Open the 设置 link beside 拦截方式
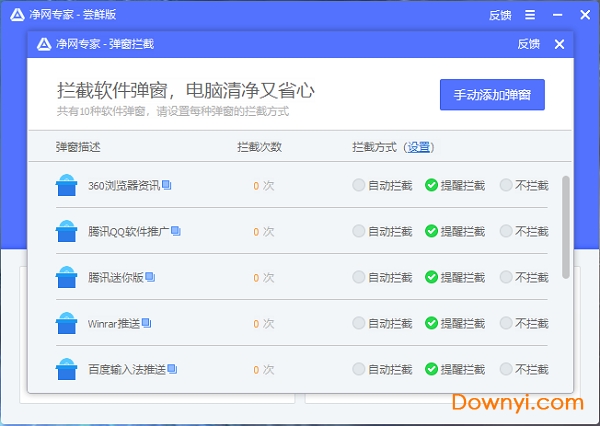The image size is (600, 426). [419, 147]
